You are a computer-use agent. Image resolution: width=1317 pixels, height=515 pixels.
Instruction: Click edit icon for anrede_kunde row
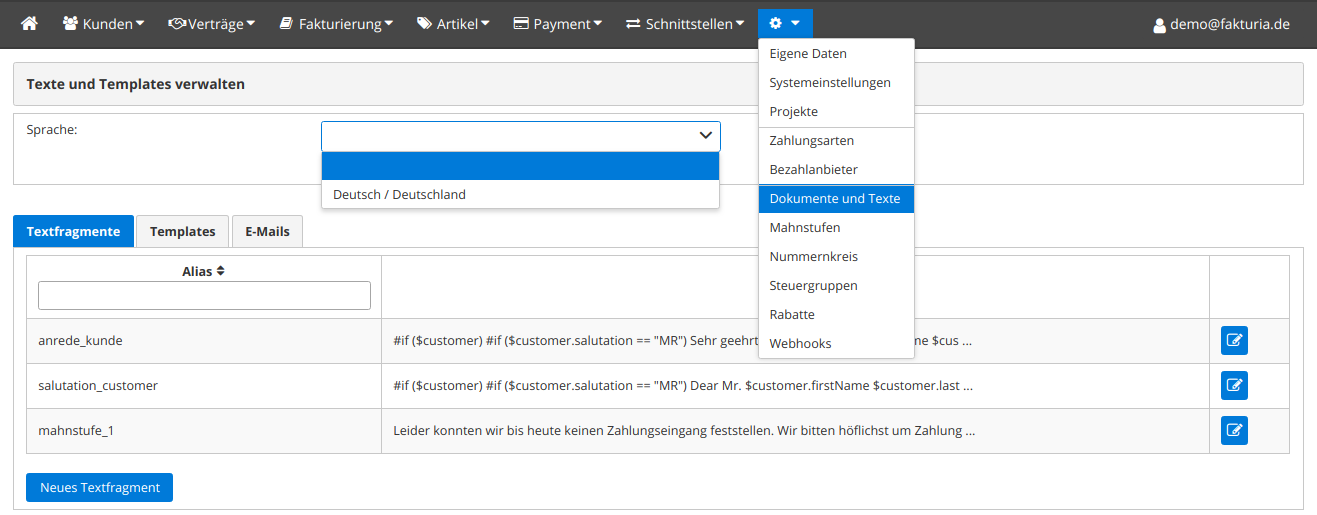[1234, 341]
